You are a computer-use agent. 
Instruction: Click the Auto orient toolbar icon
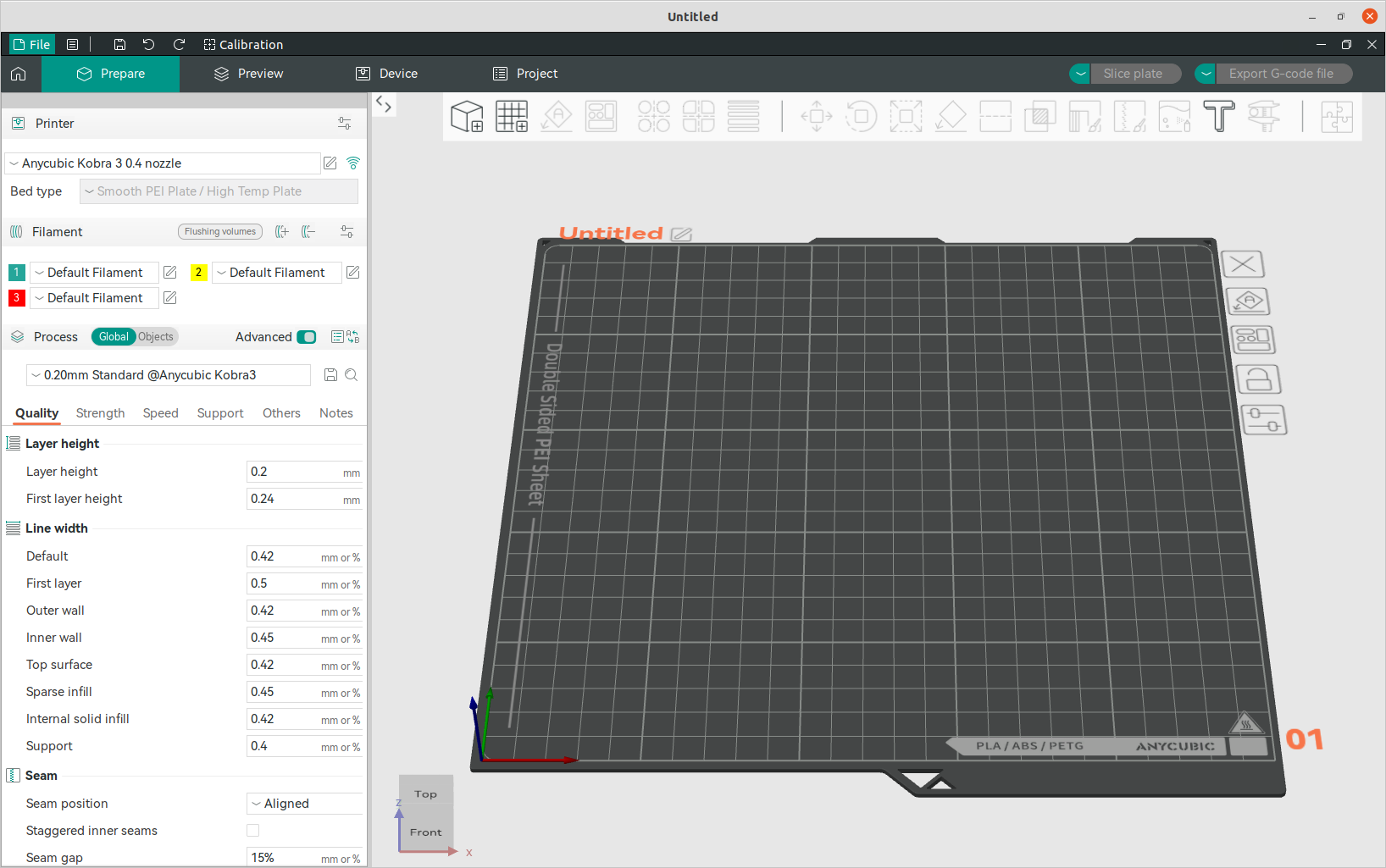(x=557, y=116)
